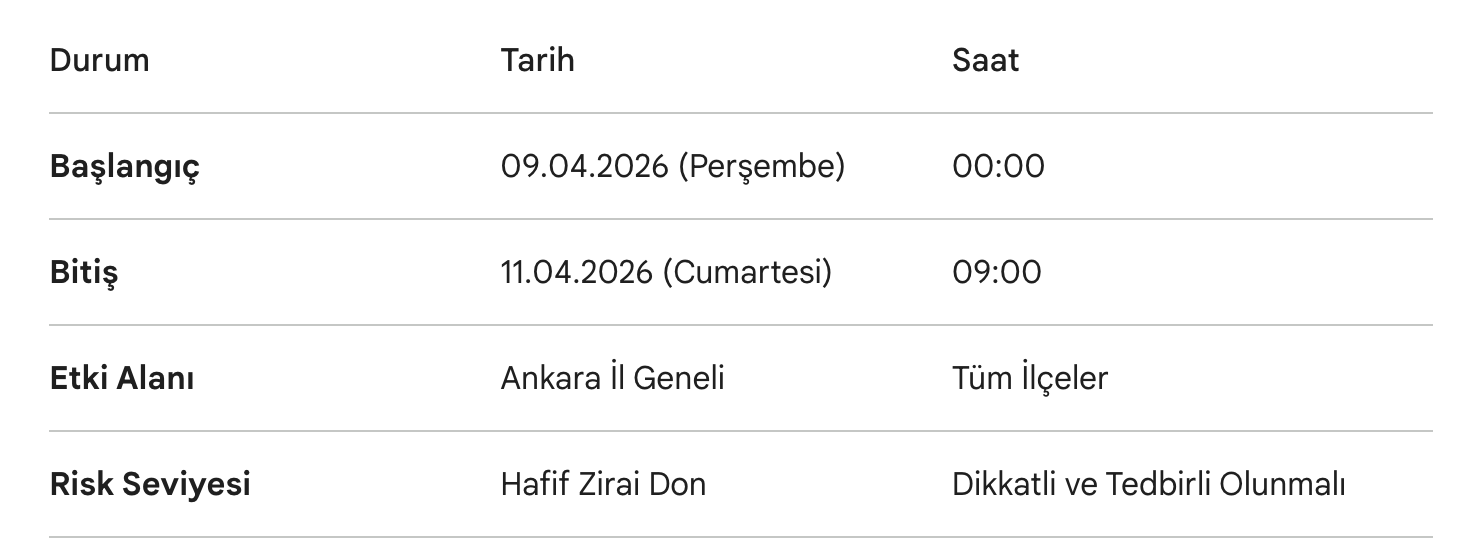Click the Durum column header
The image size is (1474, 558).
99,60
